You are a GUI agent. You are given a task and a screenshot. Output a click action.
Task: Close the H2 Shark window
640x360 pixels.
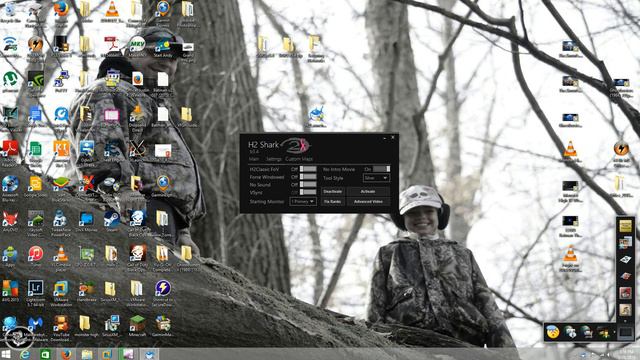tap(393, 138)
